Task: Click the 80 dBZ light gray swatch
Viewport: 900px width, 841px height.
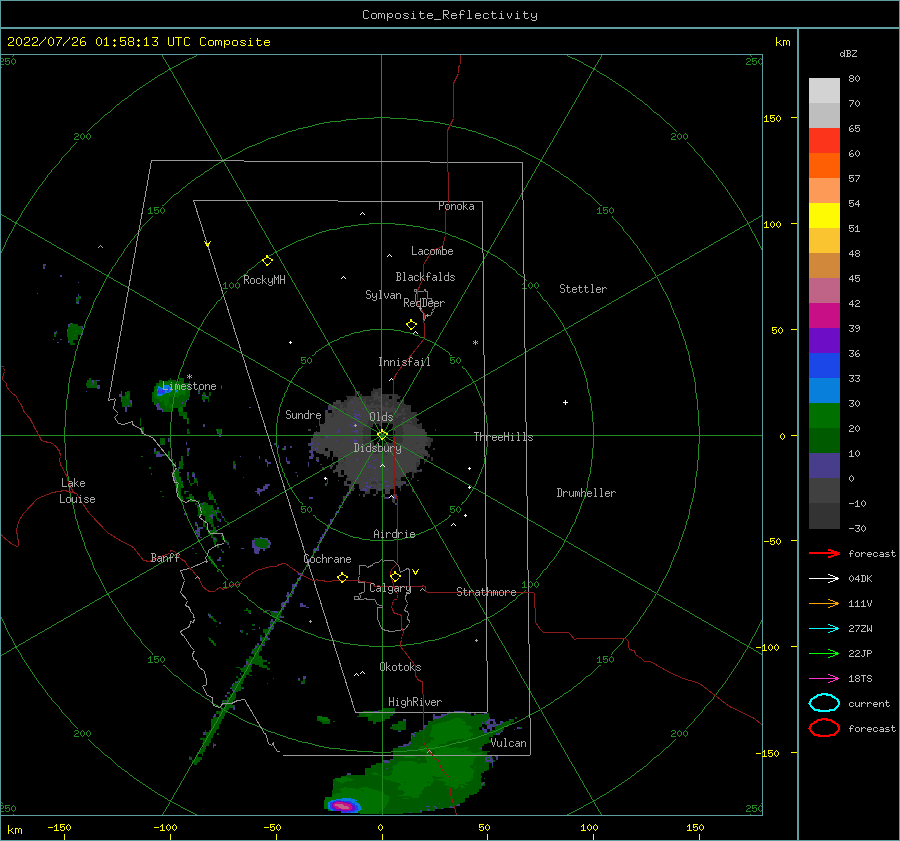Action: point(824,90)
